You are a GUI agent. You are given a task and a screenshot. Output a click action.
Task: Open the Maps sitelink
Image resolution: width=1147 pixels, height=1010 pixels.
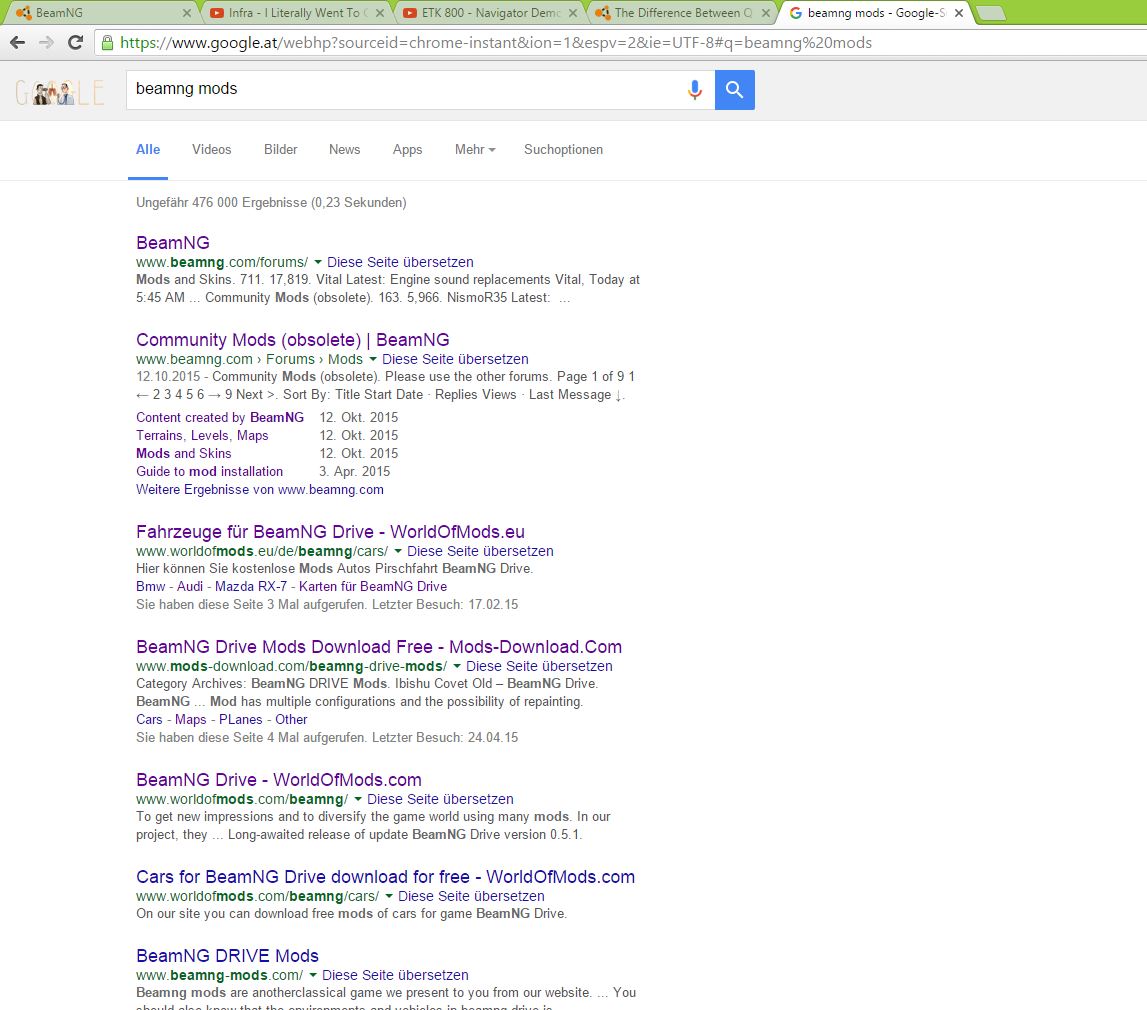pos(191,720)
